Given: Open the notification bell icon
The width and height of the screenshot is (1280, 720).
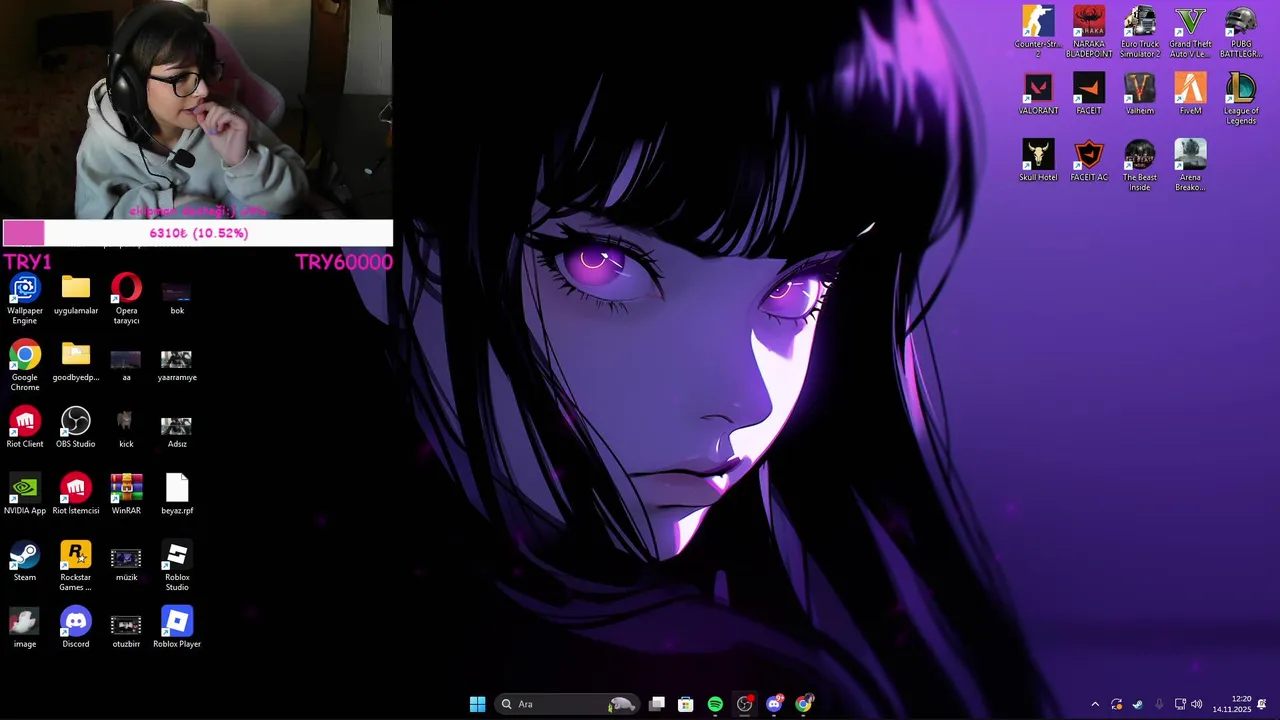Looking at the screenshot, I should (x=1262, y=704).
